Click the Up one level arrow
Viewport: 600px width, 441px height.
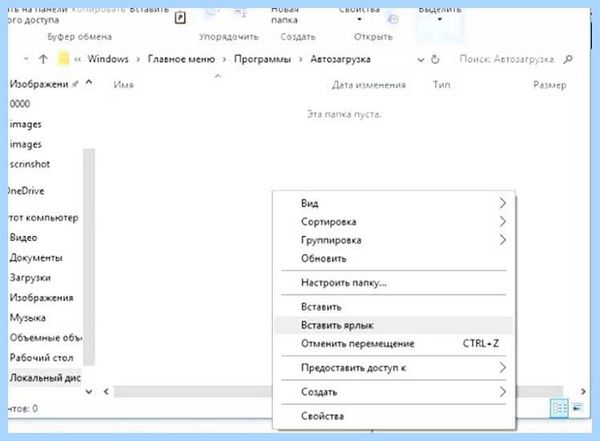[x=43, y=59]
